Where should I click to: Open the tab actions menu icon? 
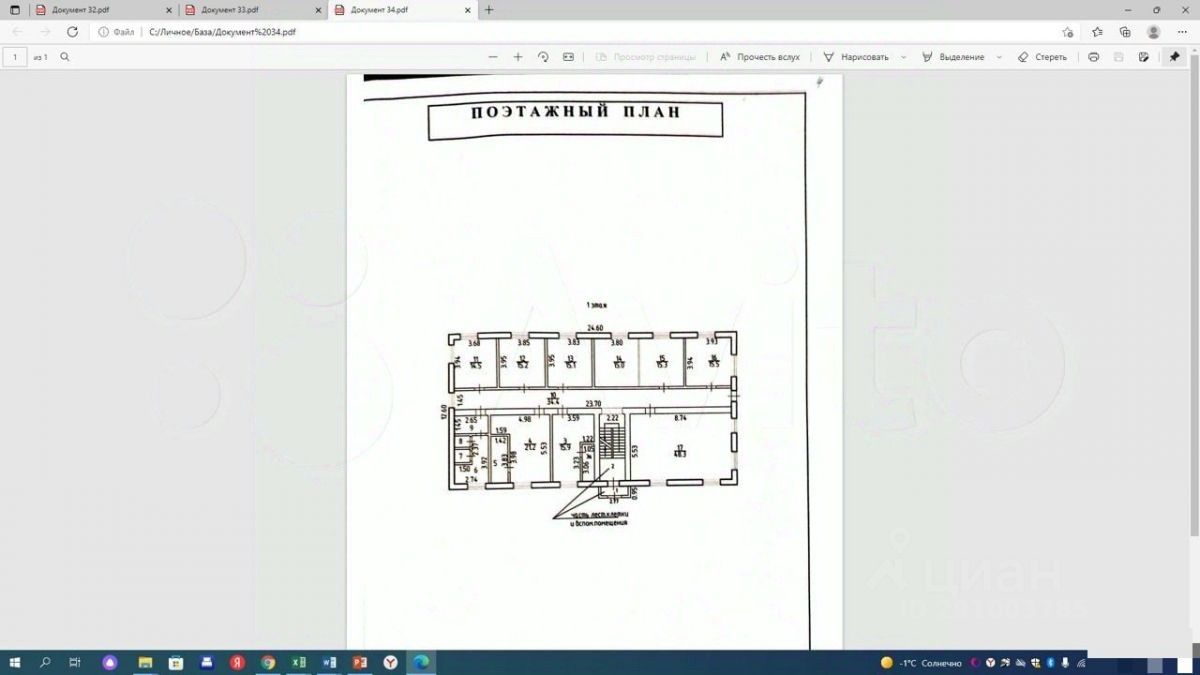[x=14, y=10]
